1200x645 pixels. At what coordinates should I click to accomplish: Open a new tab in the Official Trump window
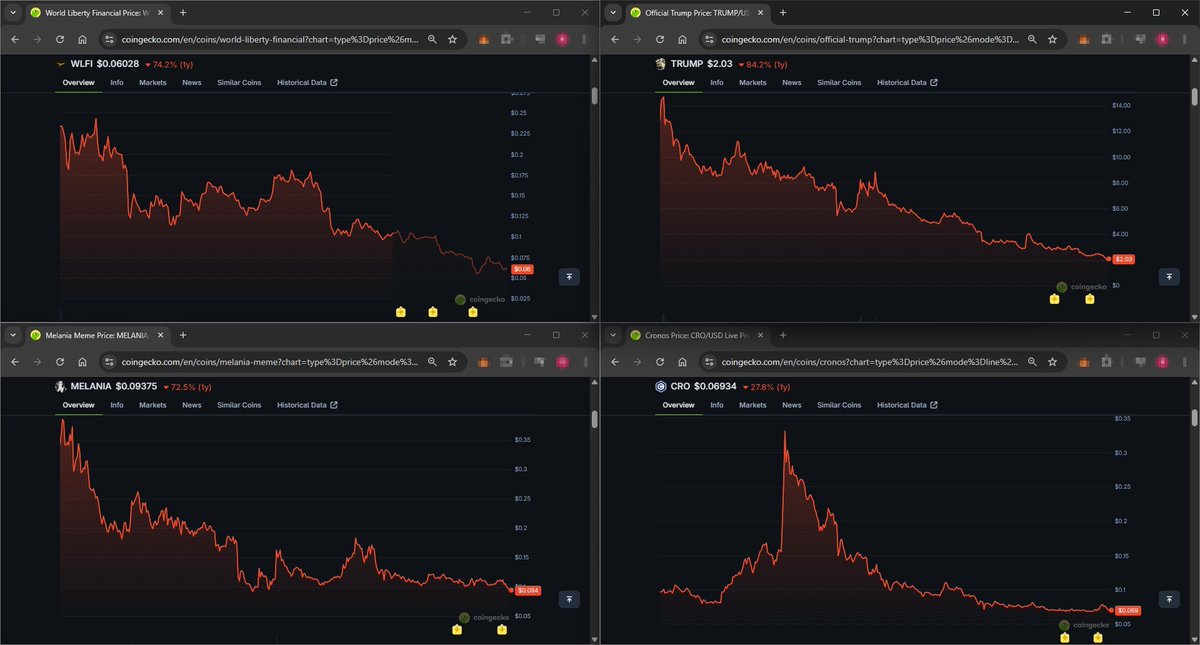(782, 13)
